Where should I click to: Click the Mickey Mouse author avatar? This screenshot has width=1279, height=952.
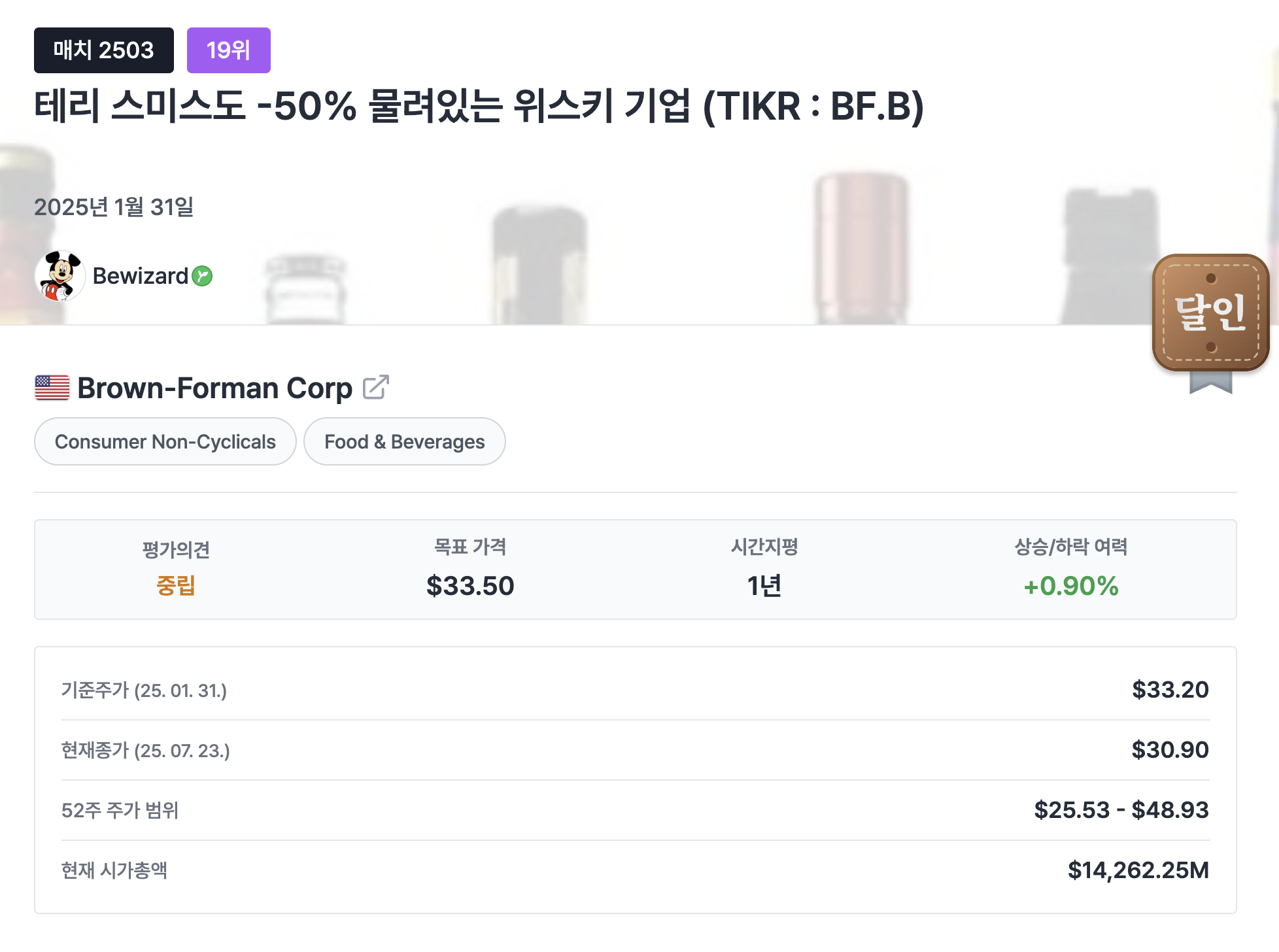(x=60, y=276)
